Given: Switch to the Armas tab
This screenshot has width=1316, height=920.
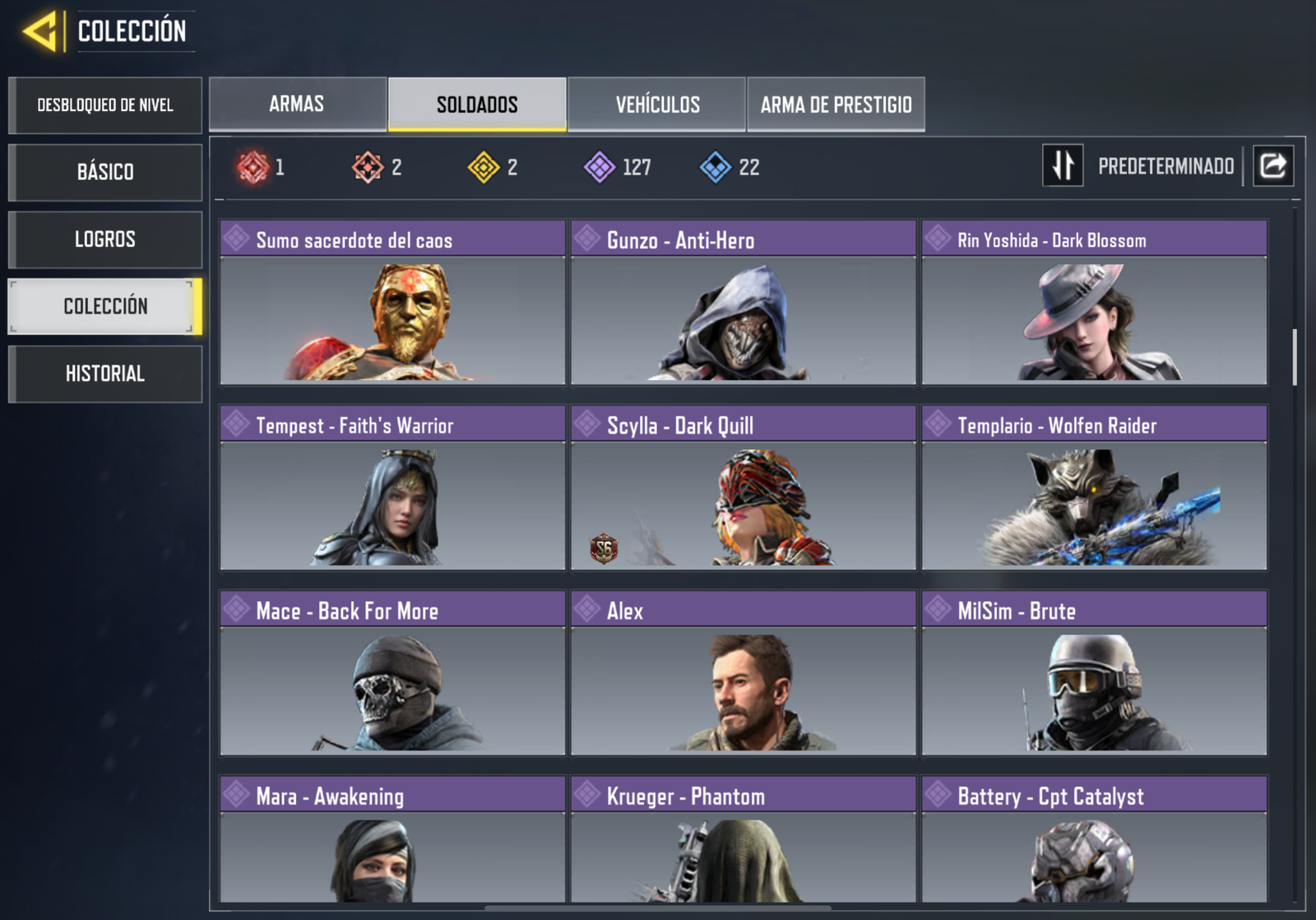Looking at the screenshot, I should pos(298,104).
